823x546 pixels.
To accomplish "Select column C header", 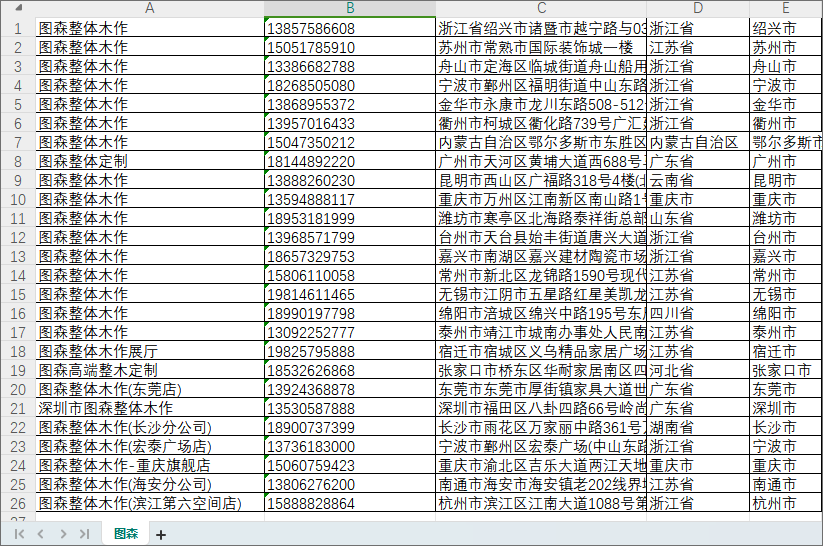I will pos(541,8).
